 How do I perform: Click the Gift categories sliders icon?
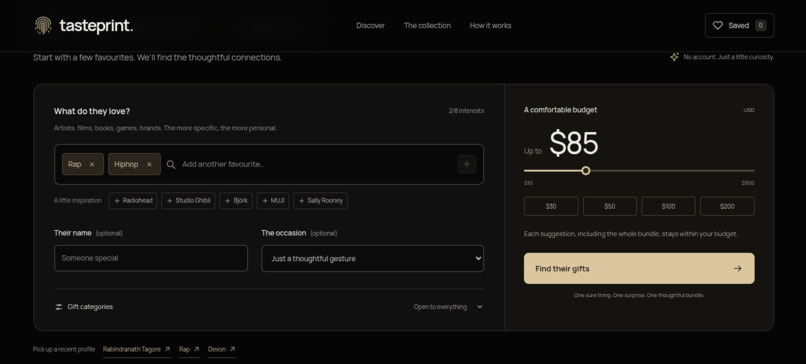point(59,307)
